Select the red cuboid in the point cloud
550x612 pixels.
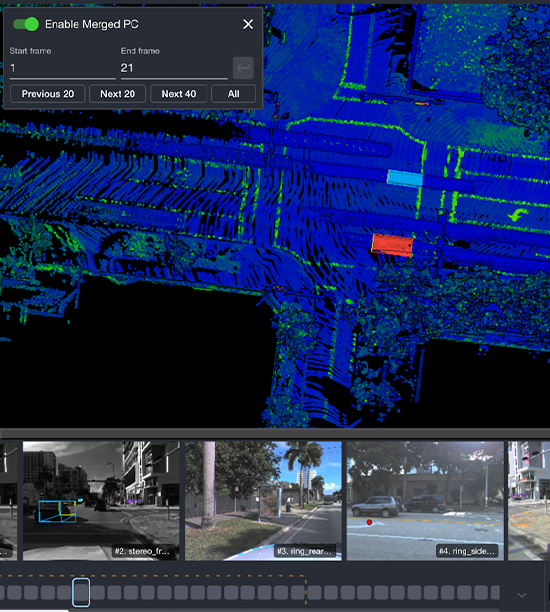point(392,245)
